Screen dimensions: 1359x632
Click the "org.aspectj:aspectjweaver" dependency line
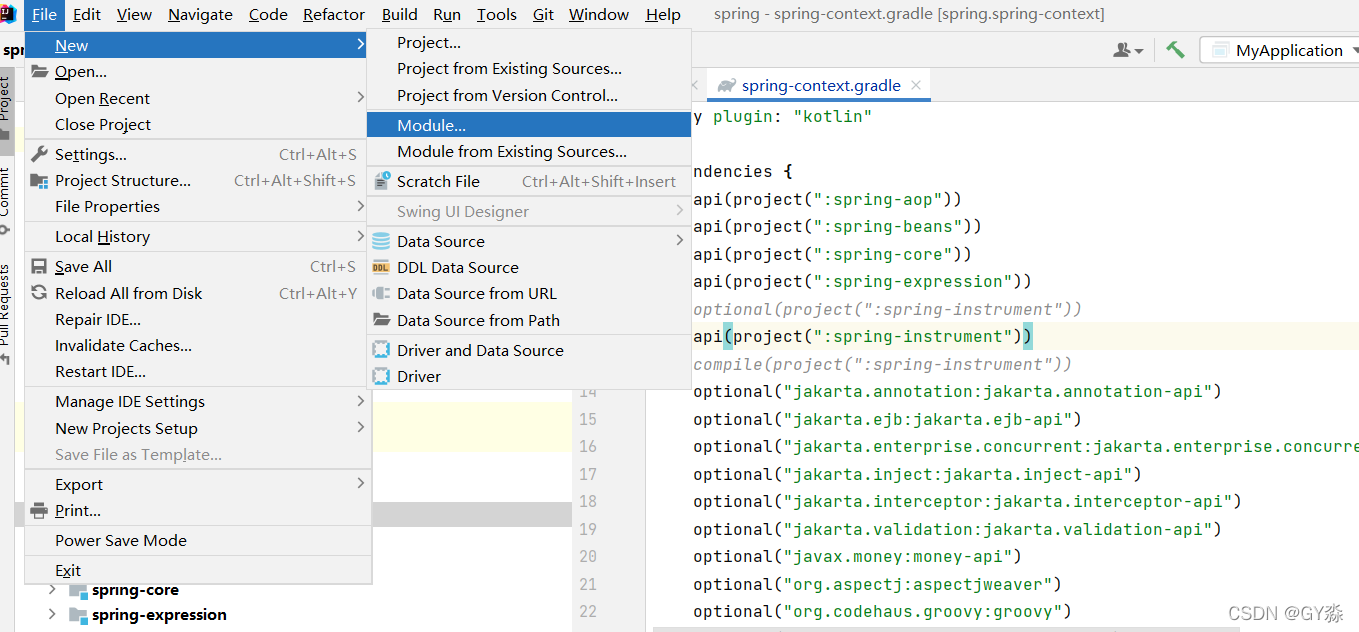[877, 584]
